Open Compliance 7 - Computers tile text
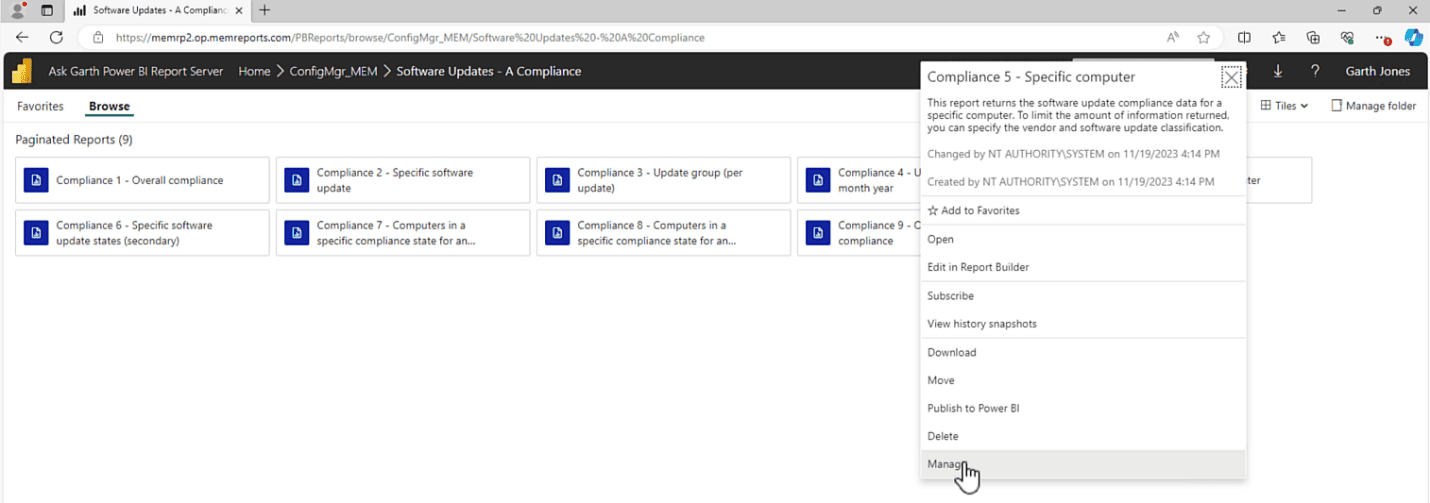This screenshot has width=1430, height=503. click(396, 233)
